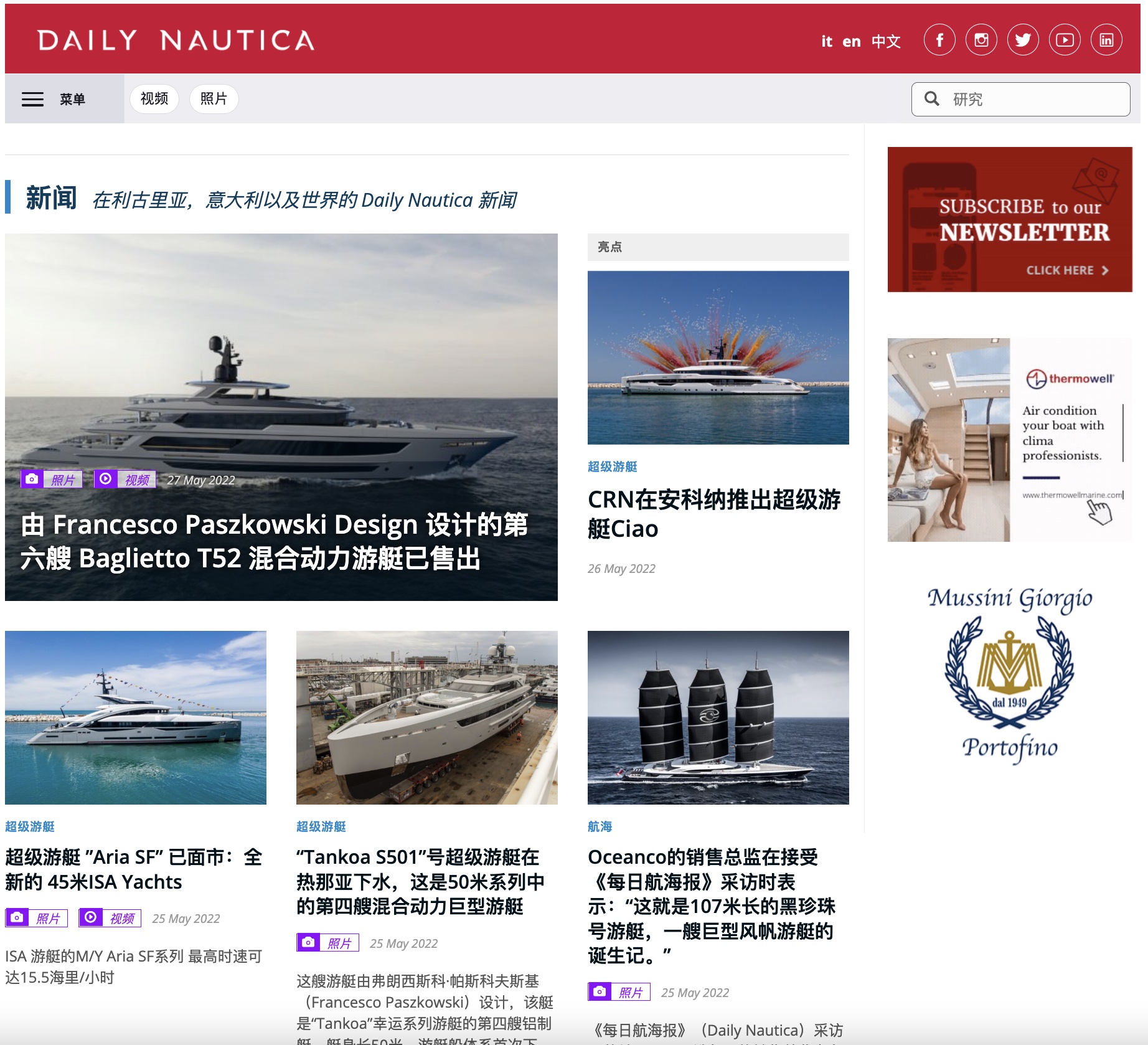Open the Oceanco sales director interview headline
The height and width of the screenshot is (1045, 1148).
[x=712, y=906]
